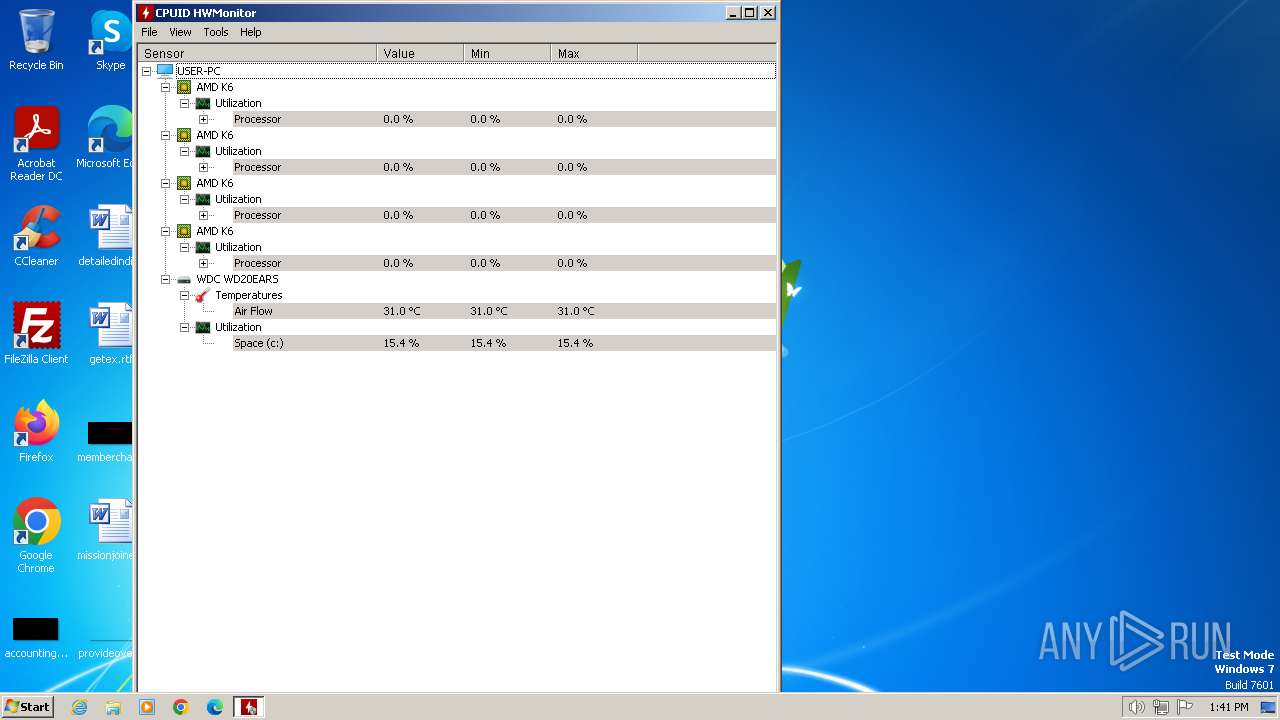Select the WDC WD20EARS label
This screenshot has height=720, width=1280.
pos(237,279)
